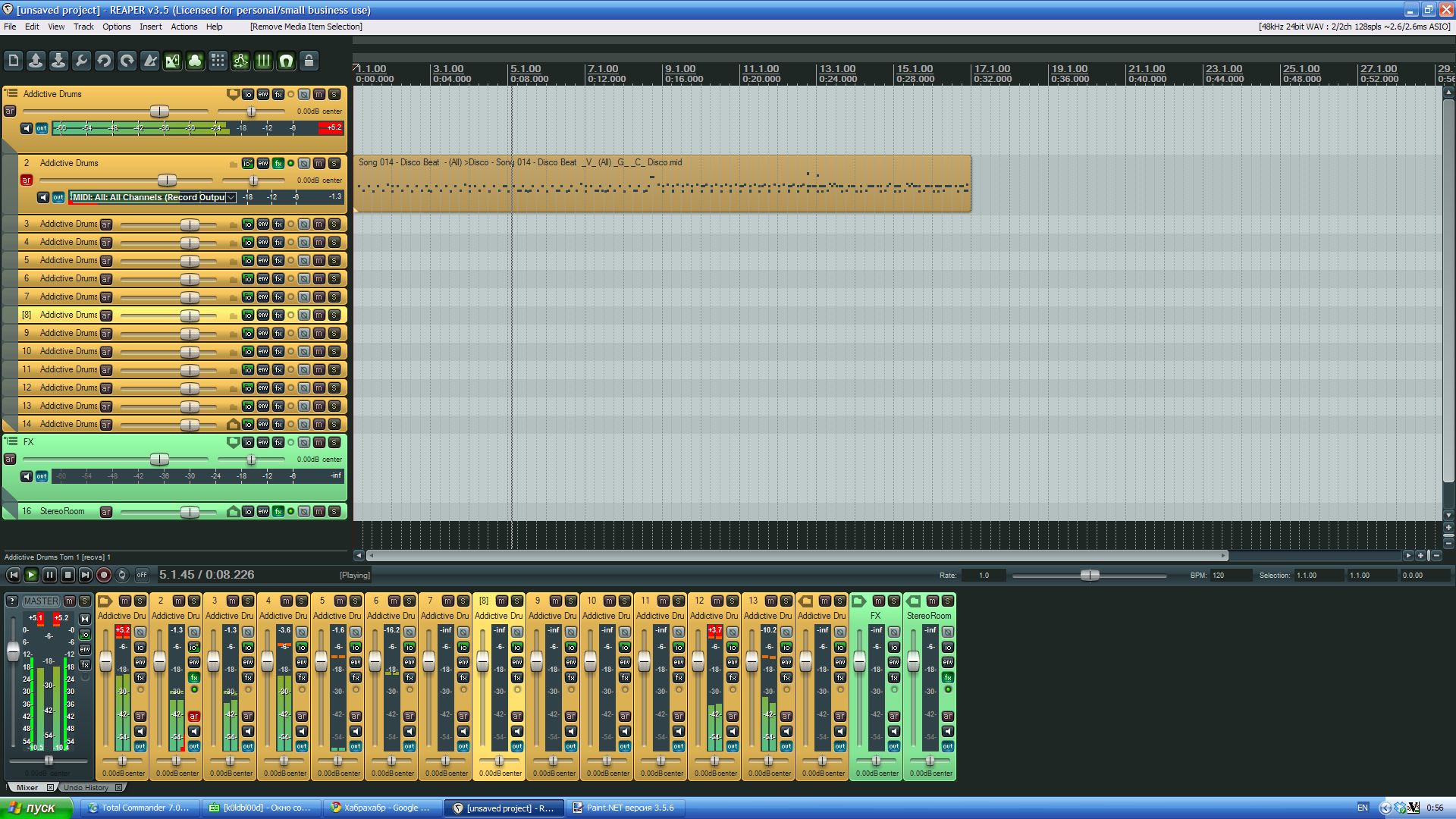Open the File menu
Image resolution: width=1456 pixels, height=819 pixels.
pos(10,27)
